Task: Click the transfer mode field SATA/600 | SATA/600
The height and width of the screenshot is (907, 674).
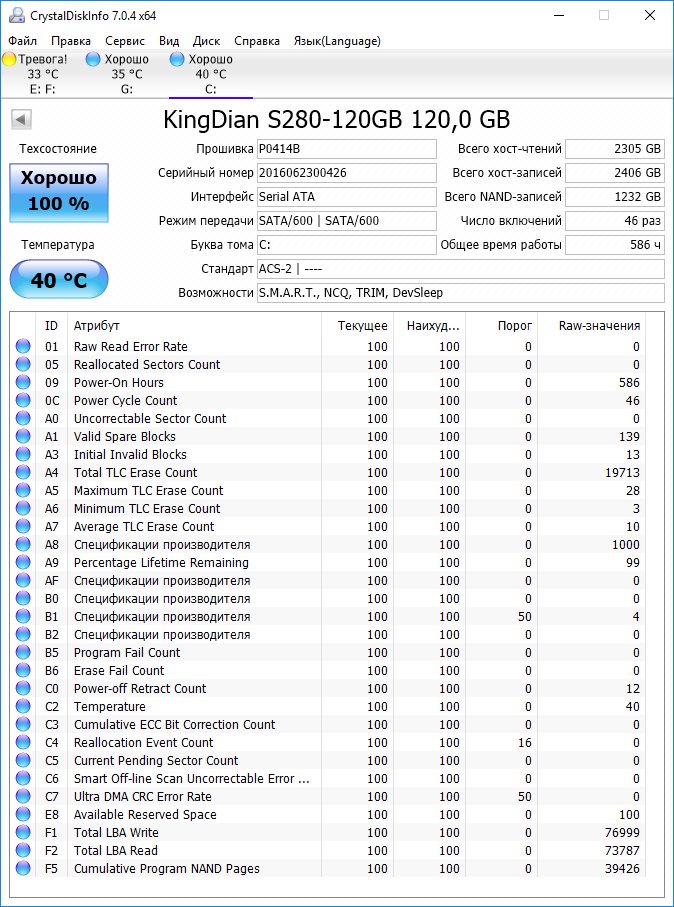Action: pyautogui.click(x=347, y=220)
